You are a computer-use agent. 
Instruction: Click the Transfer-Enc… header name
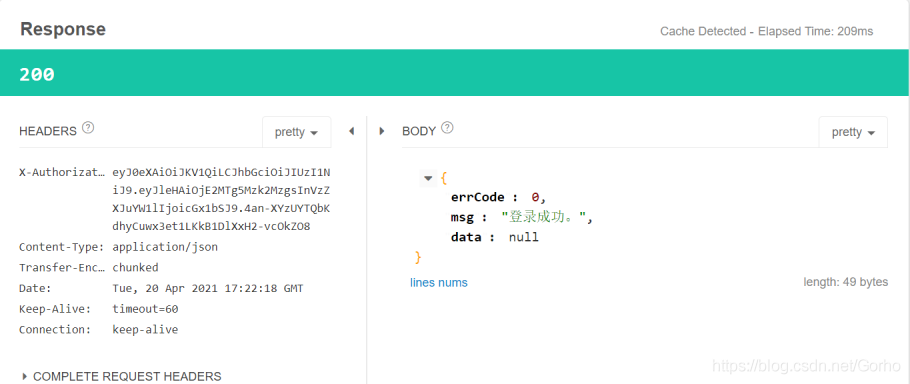62,267
